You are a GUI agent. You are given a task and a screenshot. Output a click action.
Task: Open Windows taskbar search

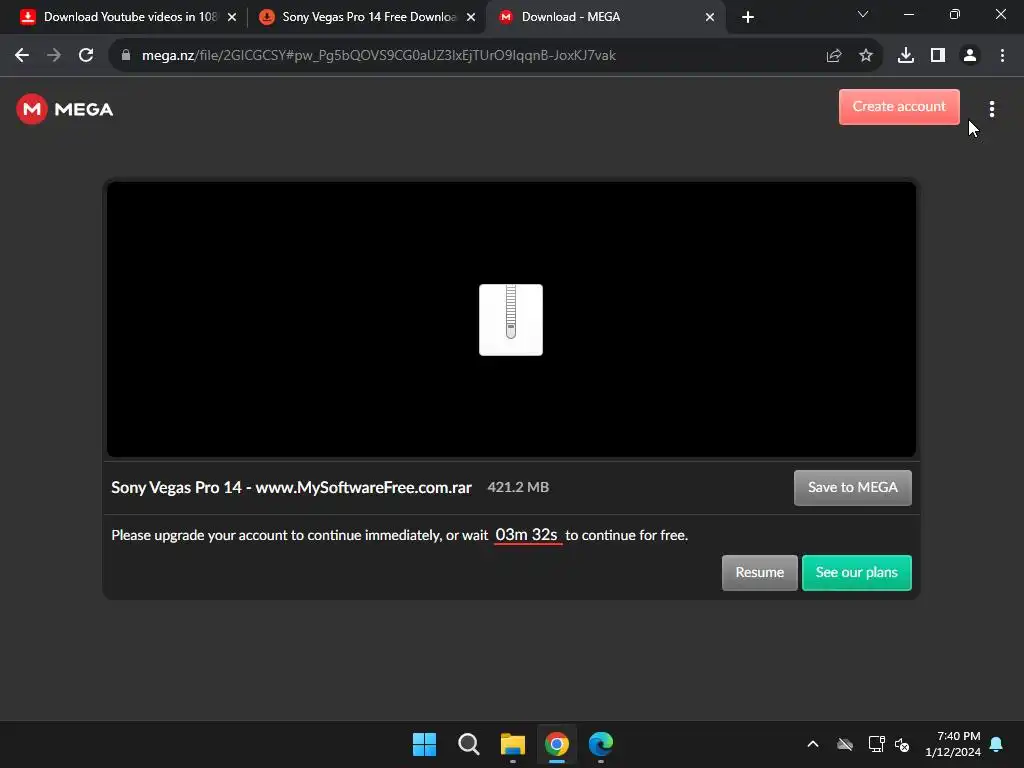tap(468, 744)
